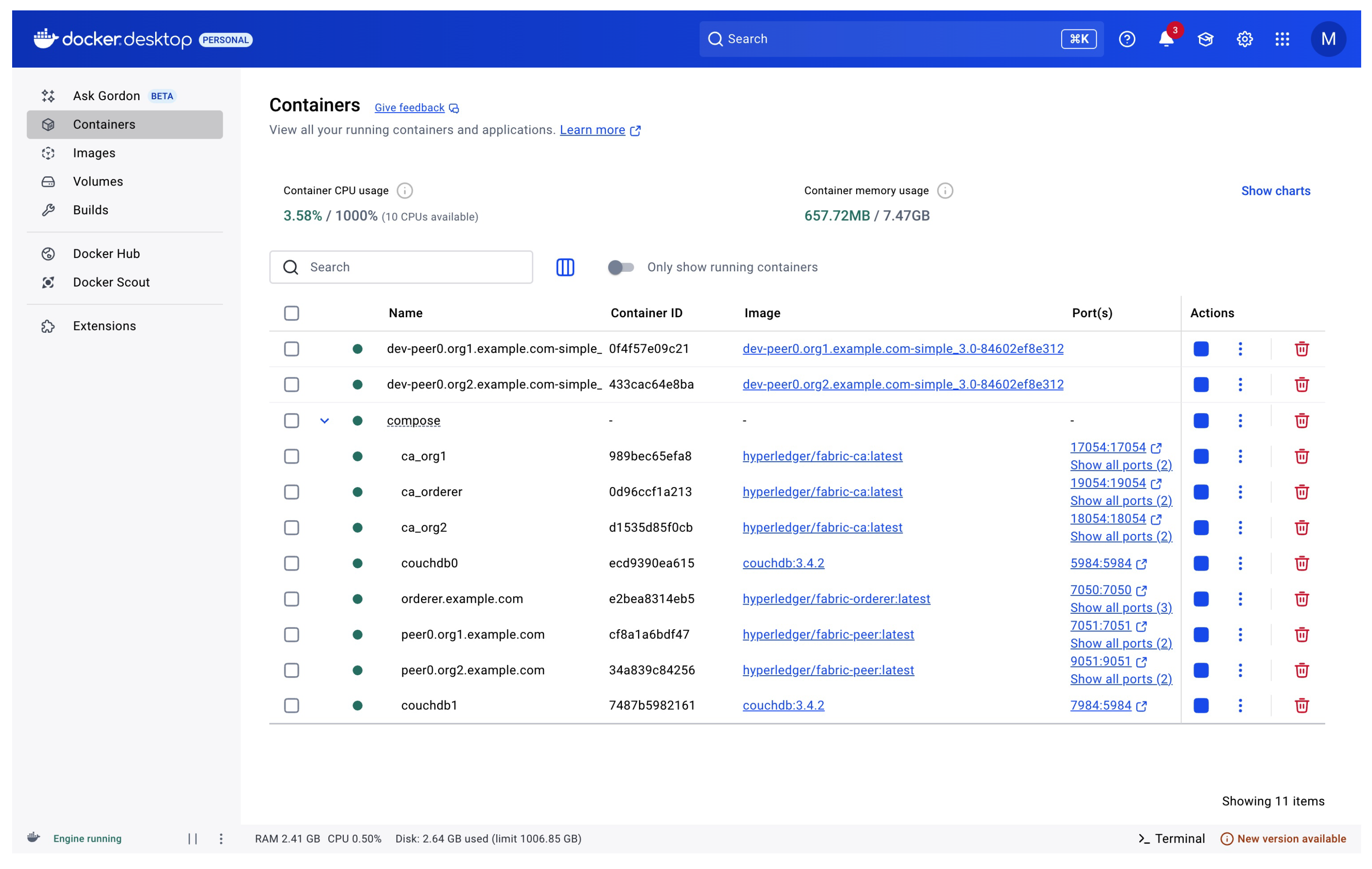The image size is (1372, 869).
Task: Select the couchdb0 checkbox
Action: tap(291, 563)
